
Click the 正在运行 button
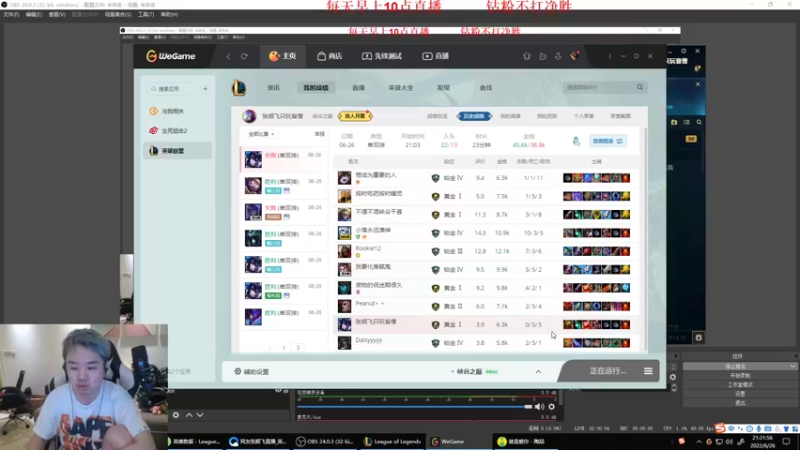[608, 371]
